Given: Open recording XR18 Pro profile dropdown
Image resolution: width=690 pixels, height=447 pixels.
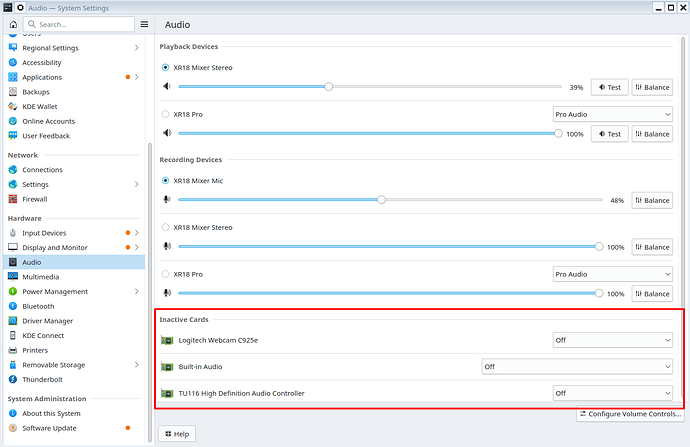Looking at the screenshot, I should [x=613, y=274].
